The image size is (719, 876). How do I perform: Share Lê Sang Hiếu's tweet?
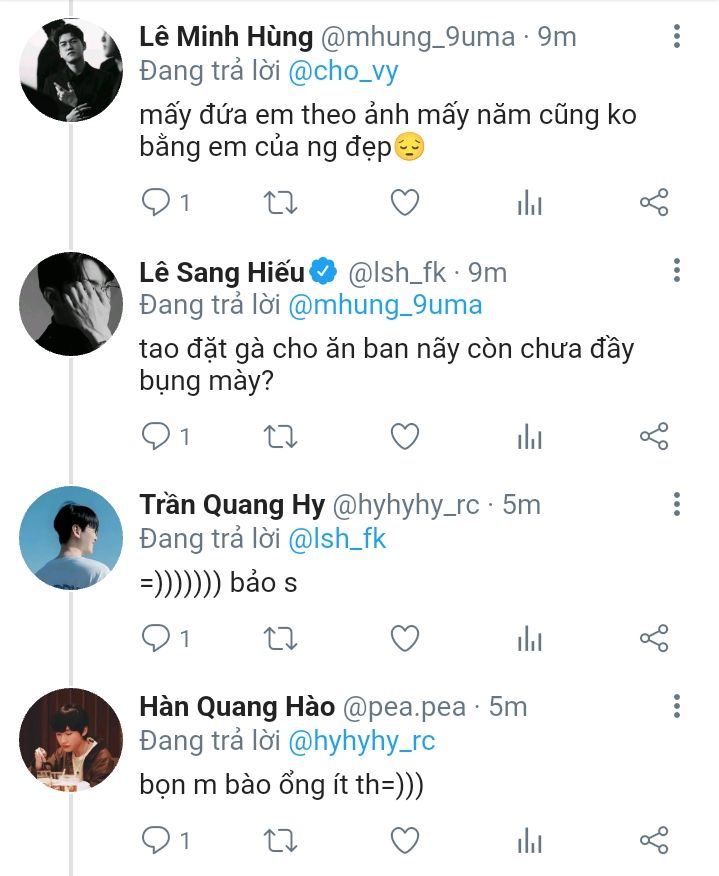[654, 436]
